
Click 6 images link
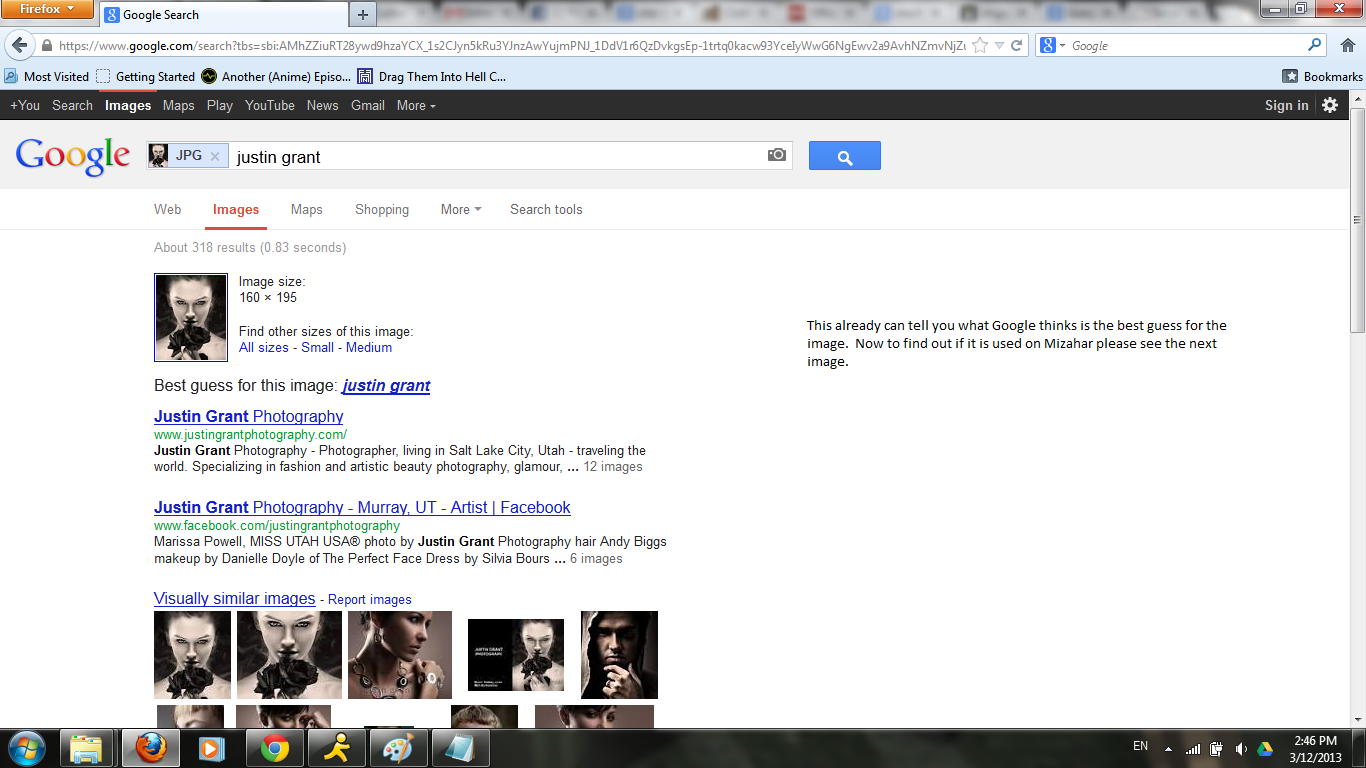tap(596, 559)
